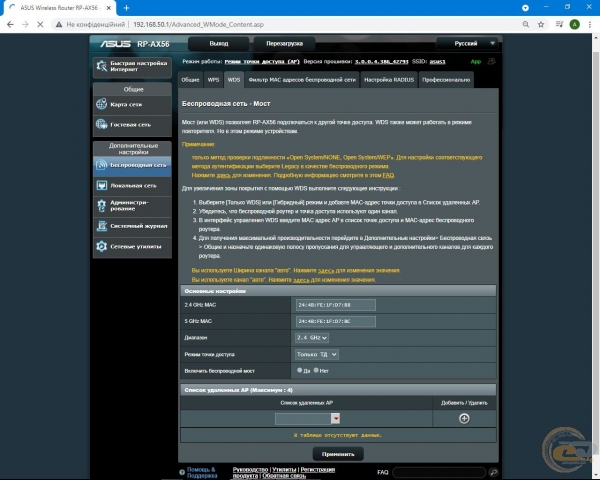The image size is (600, 480).
Task: Stop page loading with X button
Action: click(x=40, y=24)
